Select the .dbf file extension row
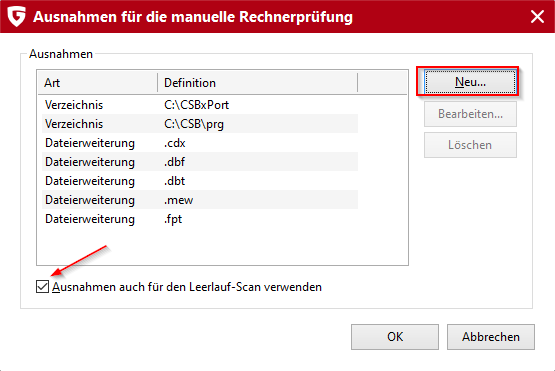The width and height of the screenshot is (555, 371). click(x=200, y=162)
